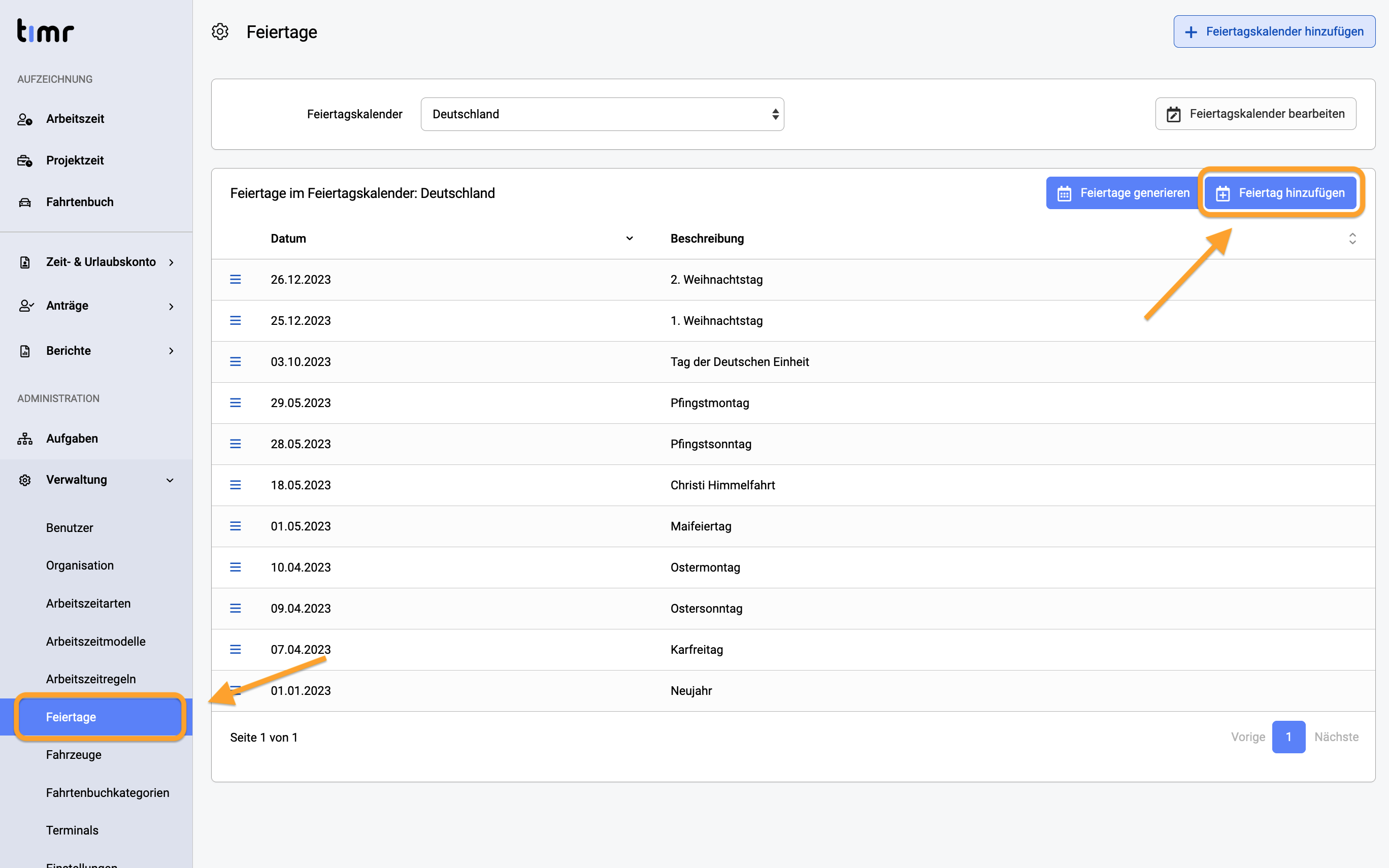Open row menu for Ostermontag
The height and width of the screenshot is (868, 1389).
236,567
